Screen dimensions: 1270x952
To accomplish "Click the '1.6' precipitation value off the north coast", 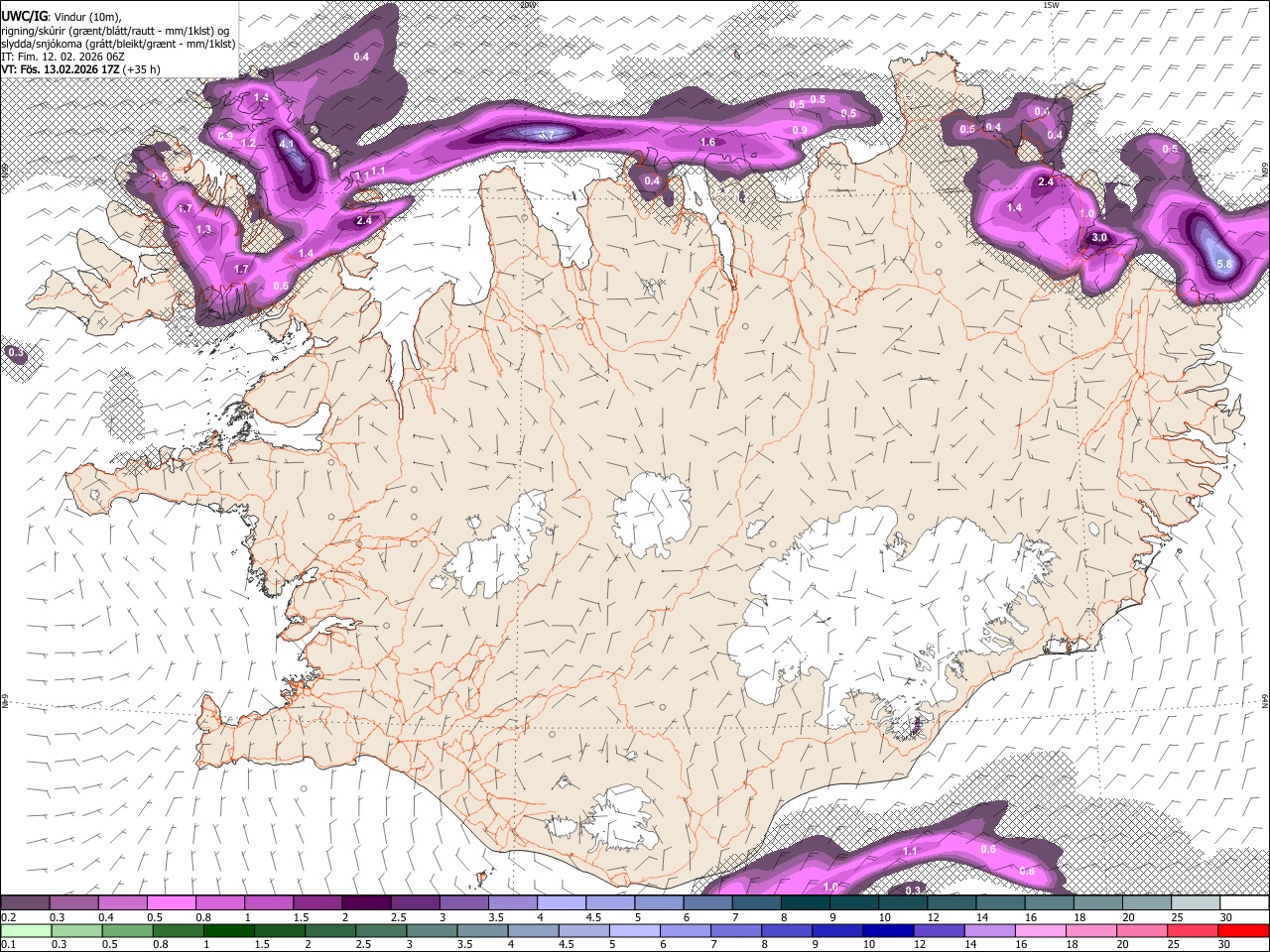I will click(707, 143).
